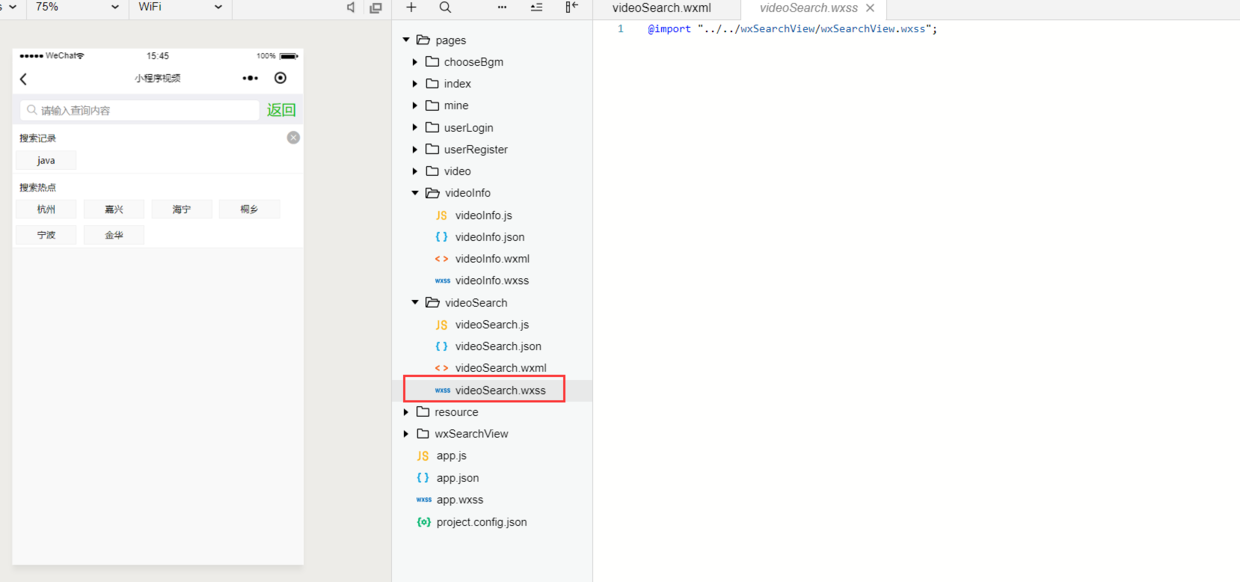The height and width of the screenshot is (582, 1240).
Task: Tap the back arrow in simulator navbar
Action: (x=24, y=78)
